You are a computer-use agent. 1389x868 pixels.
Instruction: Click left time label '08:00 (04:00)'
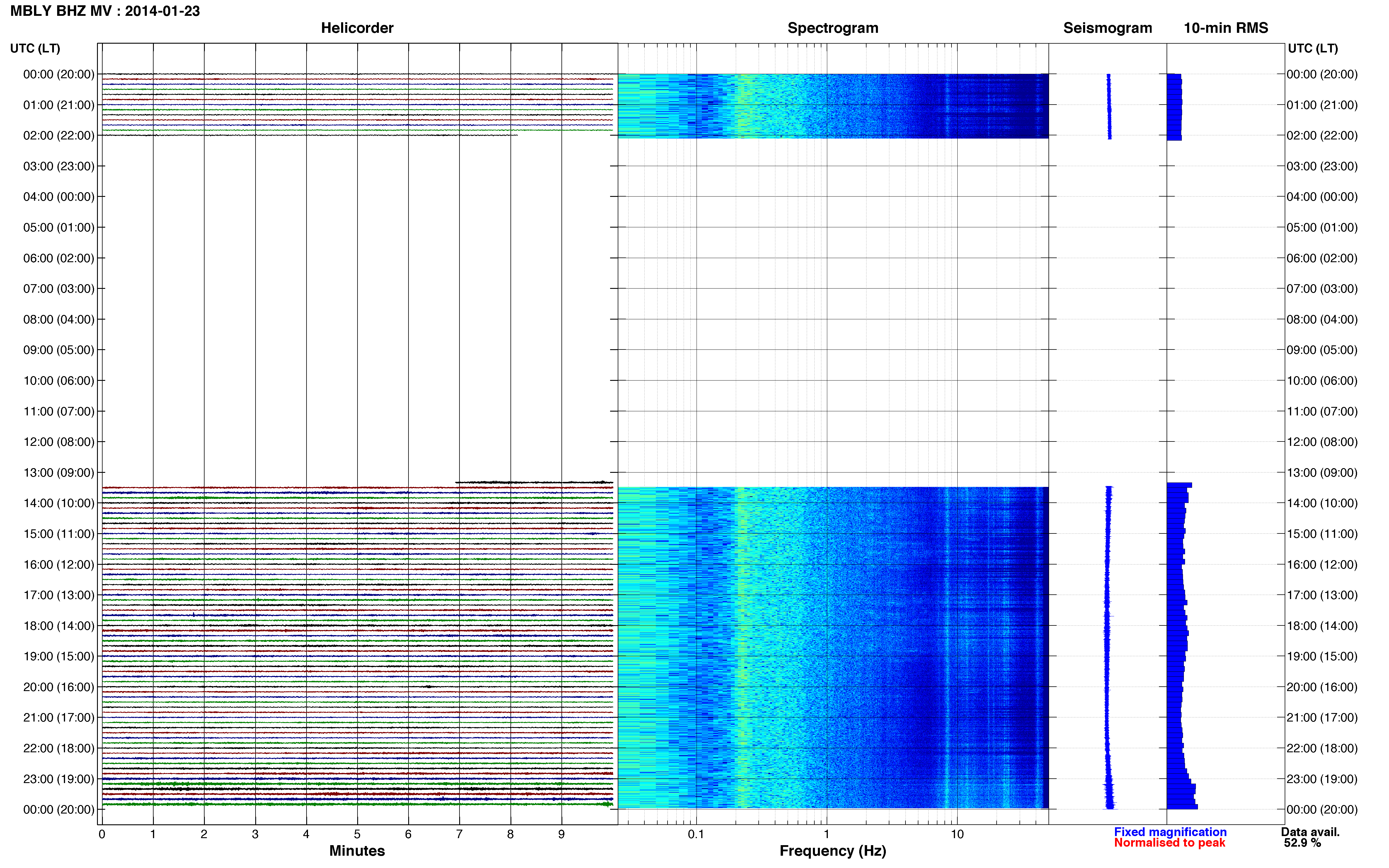(x=59, y=319)
